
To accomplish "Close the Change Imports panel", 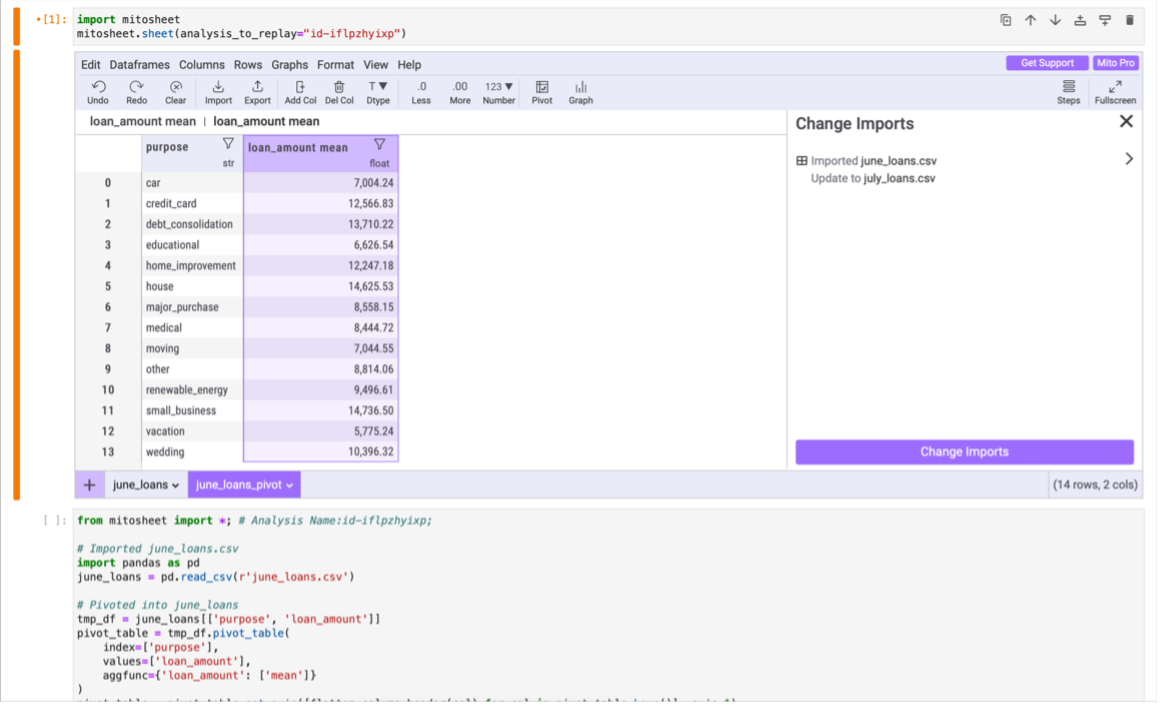I will tap(1126, 122).
